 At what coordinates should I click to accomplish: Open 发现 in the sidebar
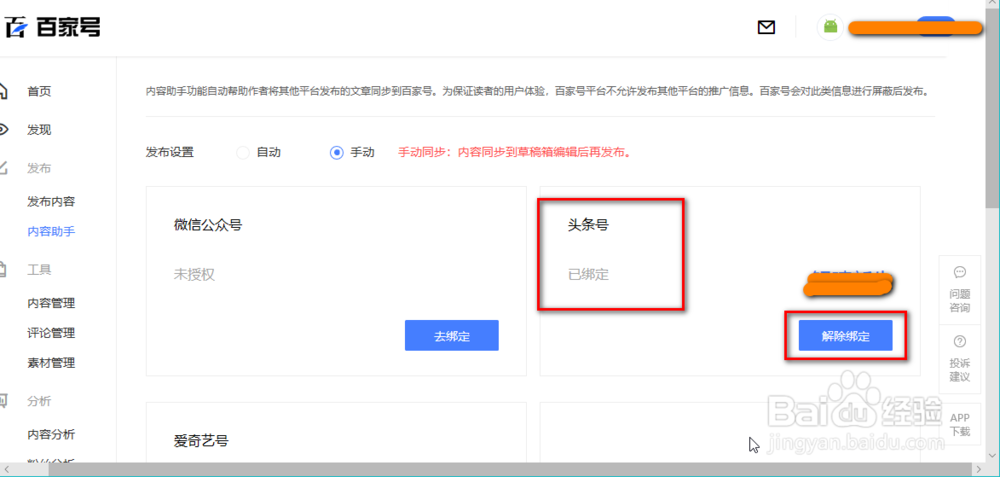point(39,130)
